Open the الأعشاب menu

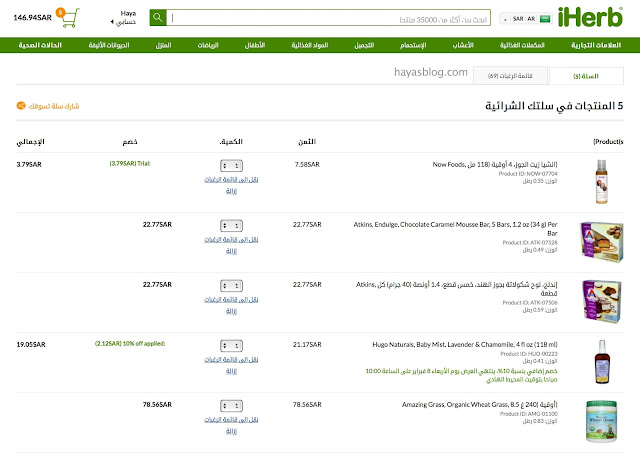click(463, 45)
